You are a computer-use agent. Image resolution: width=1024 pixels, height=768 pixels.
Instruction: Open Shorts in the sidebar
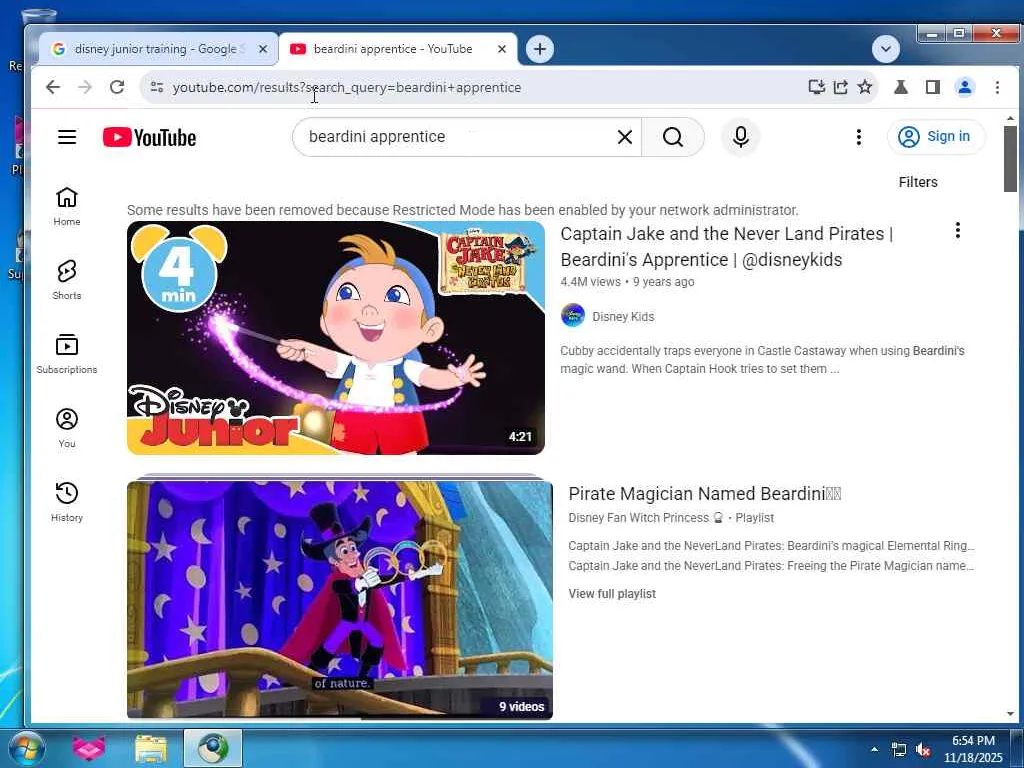(67, 280)
